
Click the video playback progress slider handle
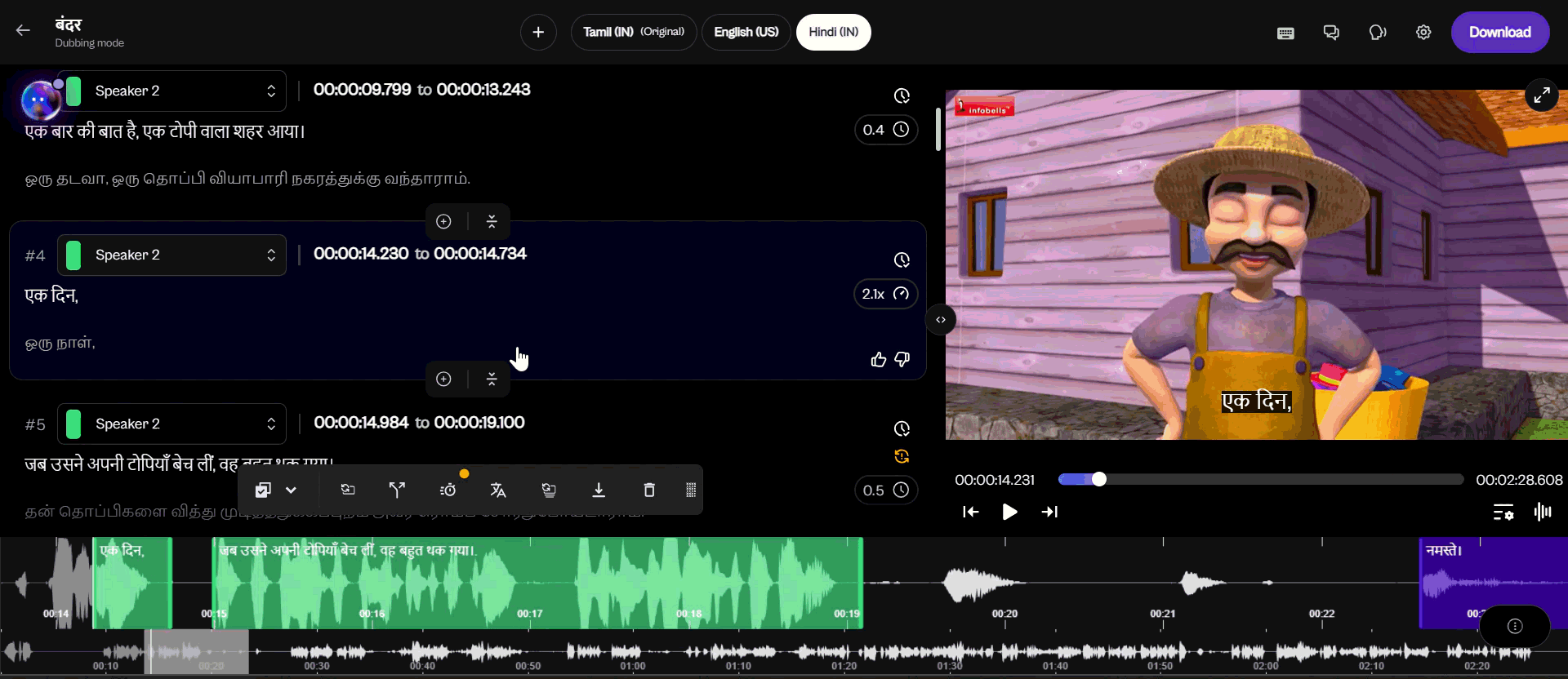coord(1099,479)
